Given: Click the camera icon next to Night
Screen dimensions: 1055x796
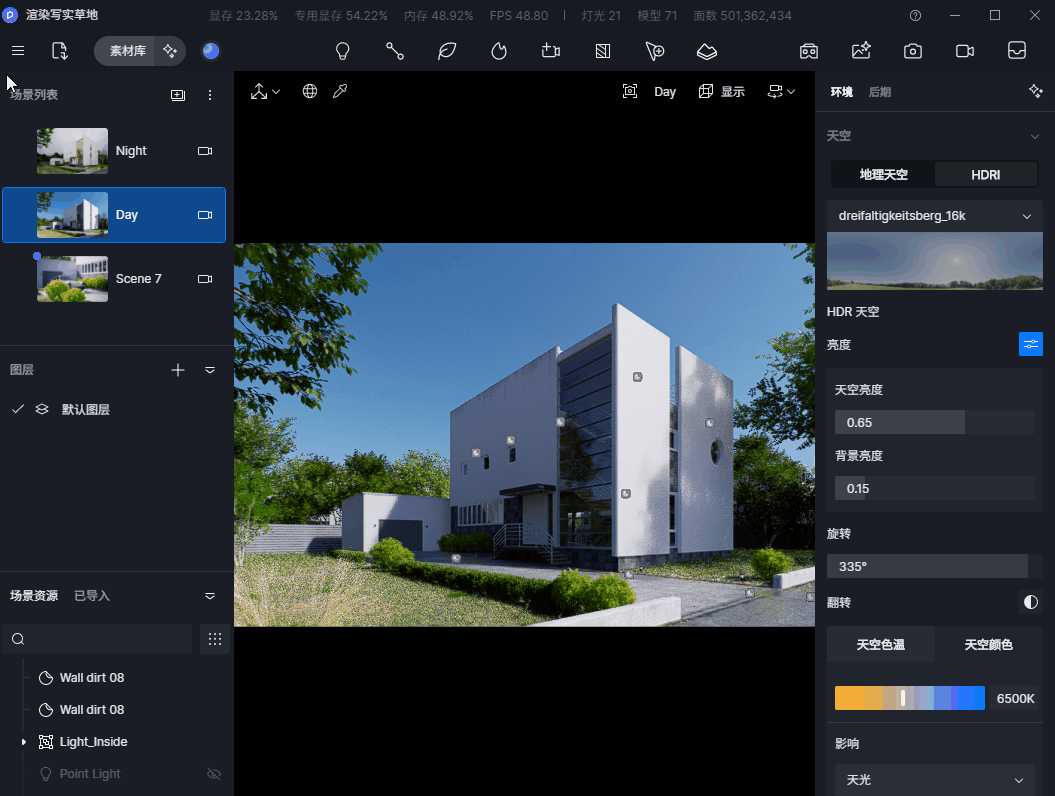Looking at the screenshot, I should pos(205,151).
